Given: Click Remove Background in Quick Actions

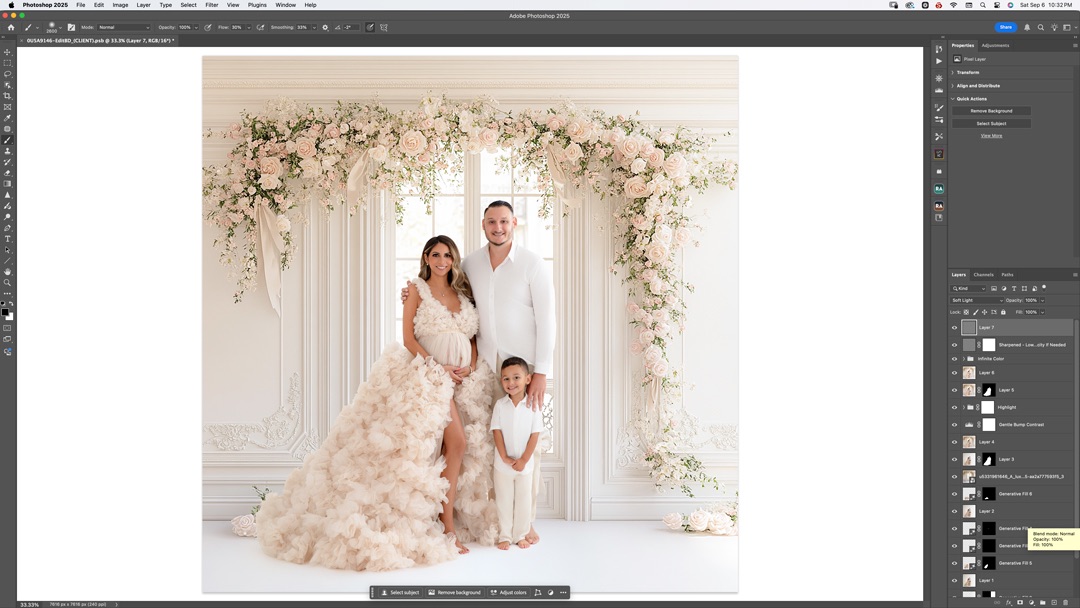Looking at the screenshot, I should click(x=991, y=111).
